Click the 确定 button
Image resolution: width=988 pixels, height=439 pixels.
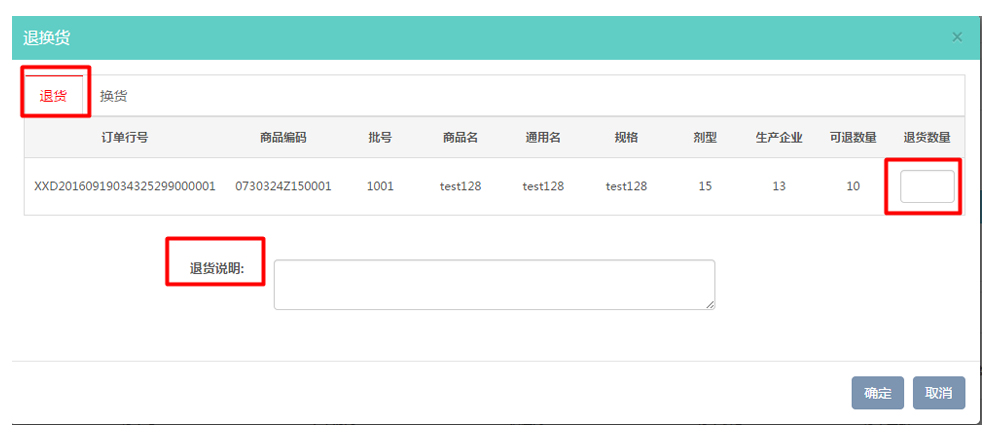coord(877,393)
